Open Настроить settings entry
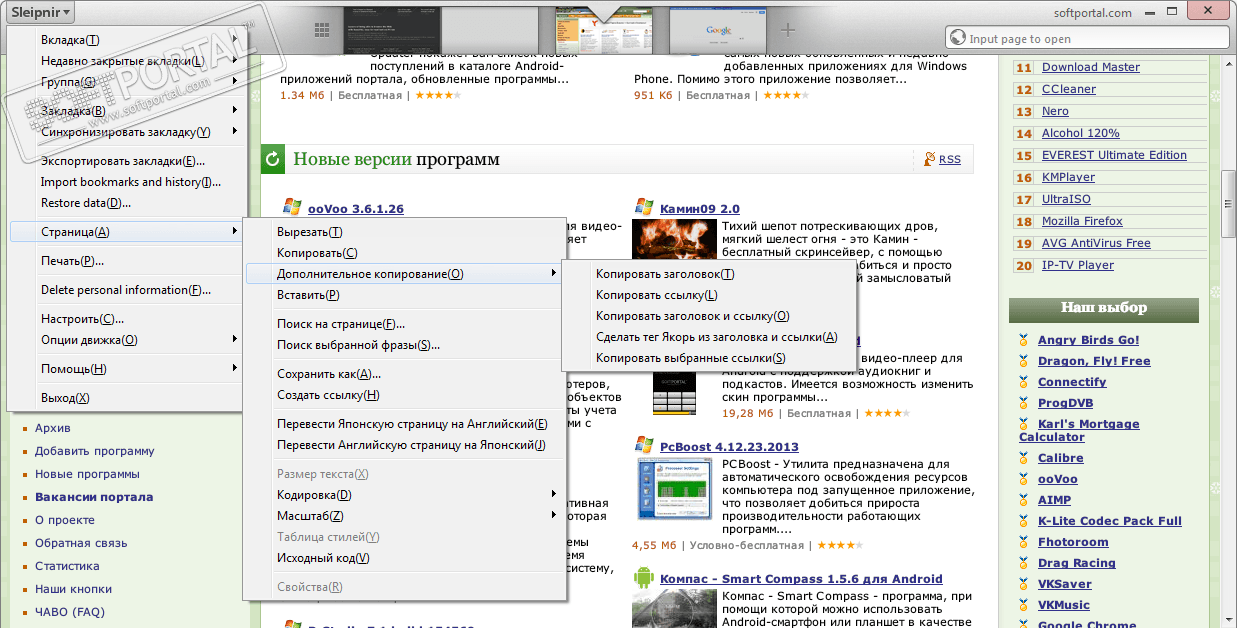1237x628 pixels. click(126, 319)
